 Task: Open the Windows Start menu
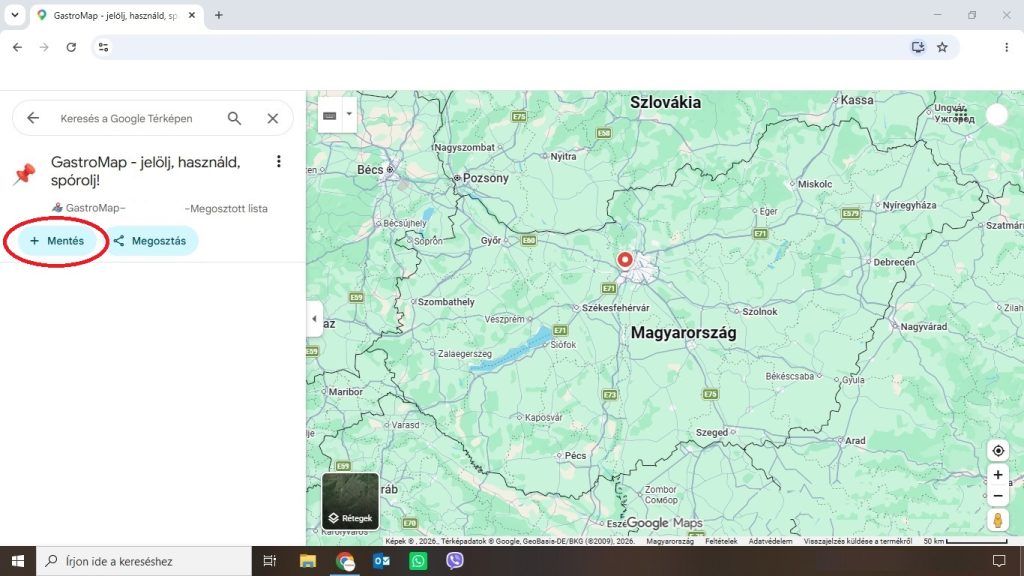tap(18, 561)
